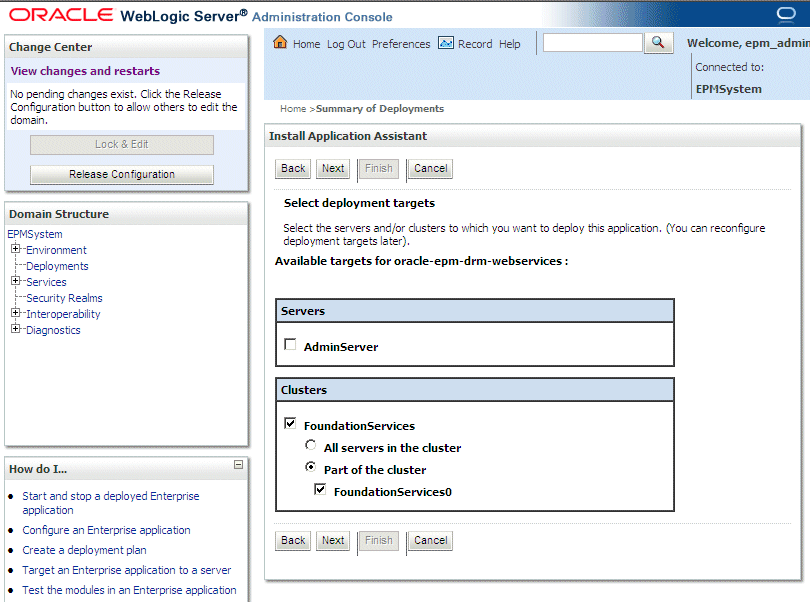Screen dimensions: 810x602
Task: Click the Record chart icon
Action: (446, 43)
